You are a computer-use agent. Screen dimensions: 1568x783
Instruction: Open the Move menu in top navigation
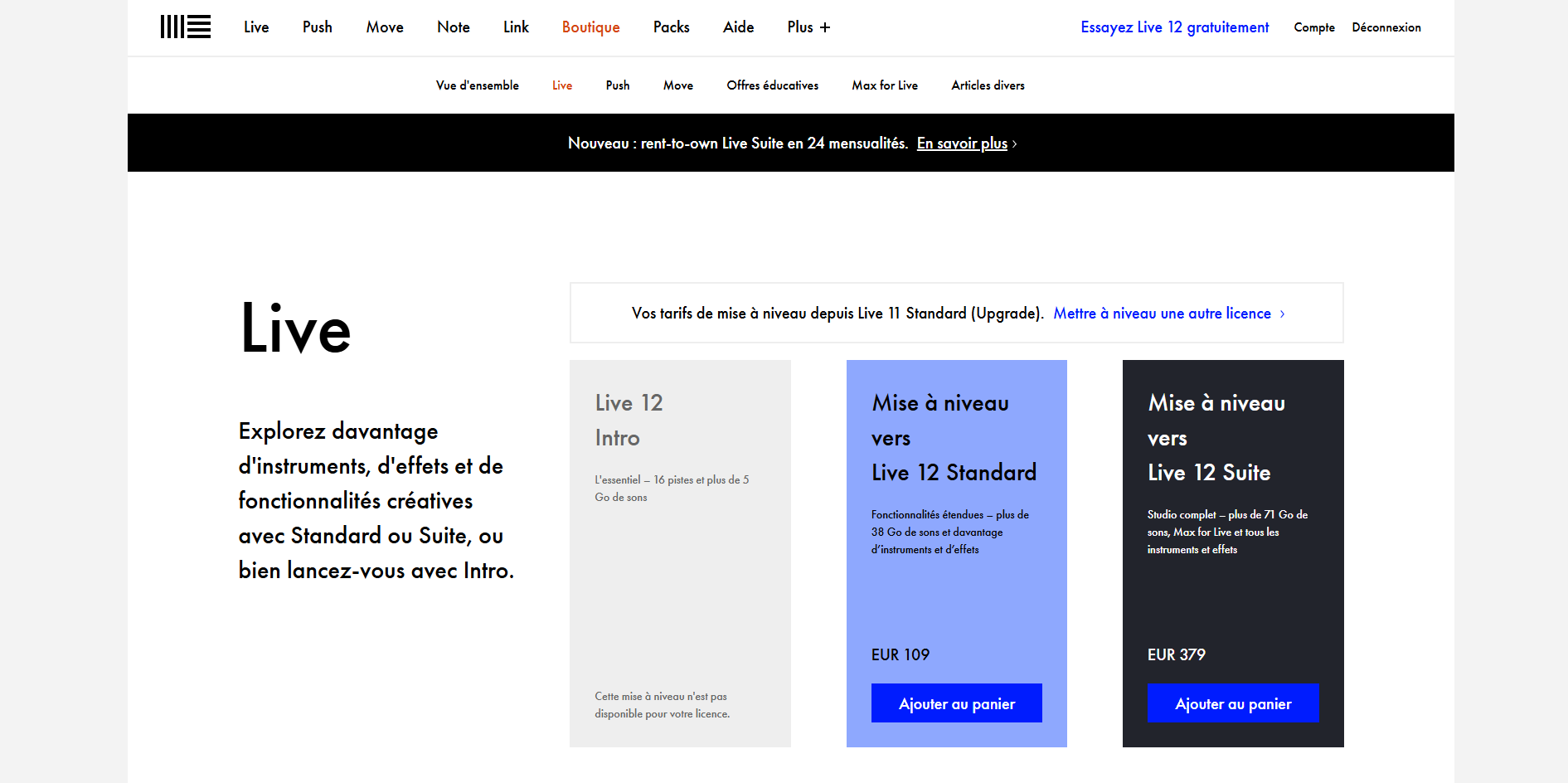(x=385, y=27)
